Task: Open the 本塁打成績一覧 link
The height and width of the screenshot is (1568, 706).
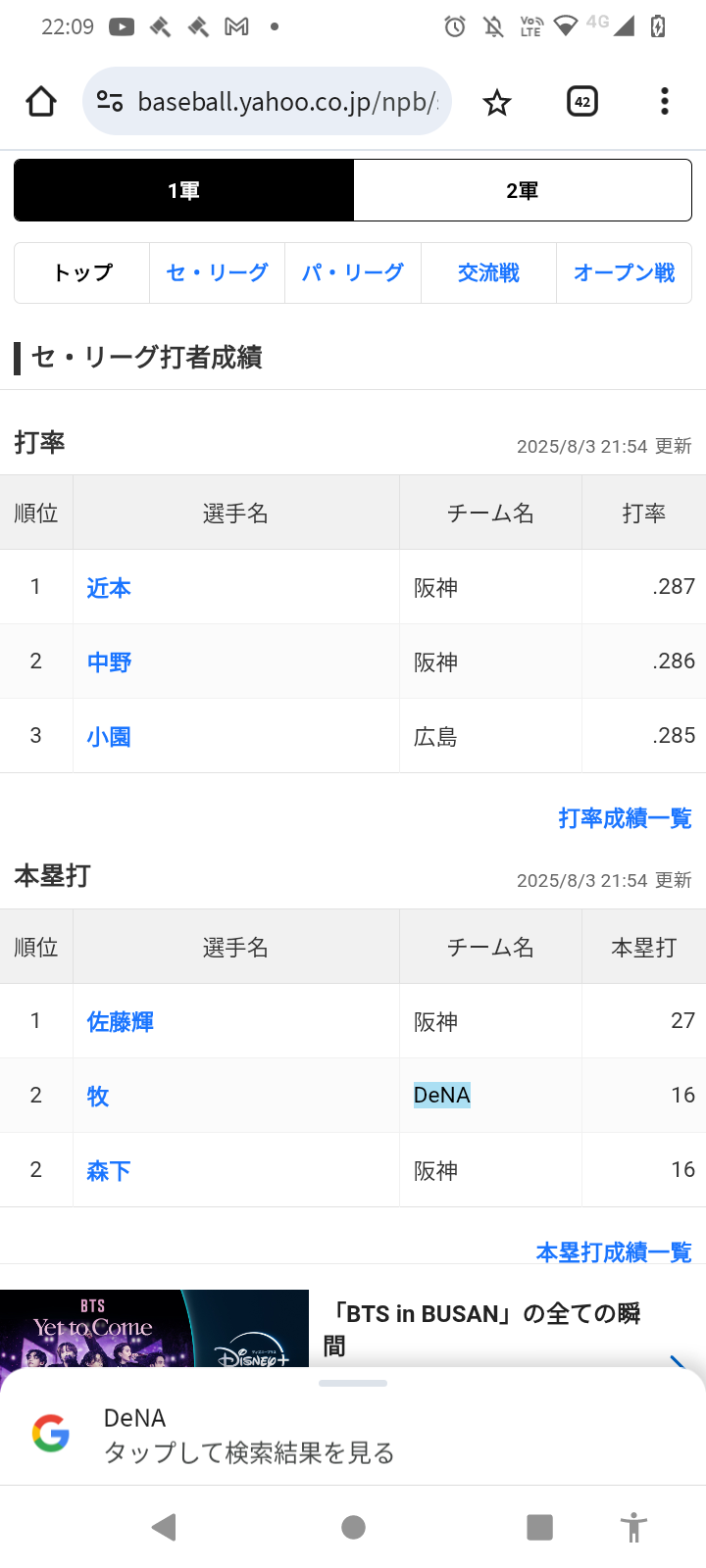Action: tap(612, 1252)
